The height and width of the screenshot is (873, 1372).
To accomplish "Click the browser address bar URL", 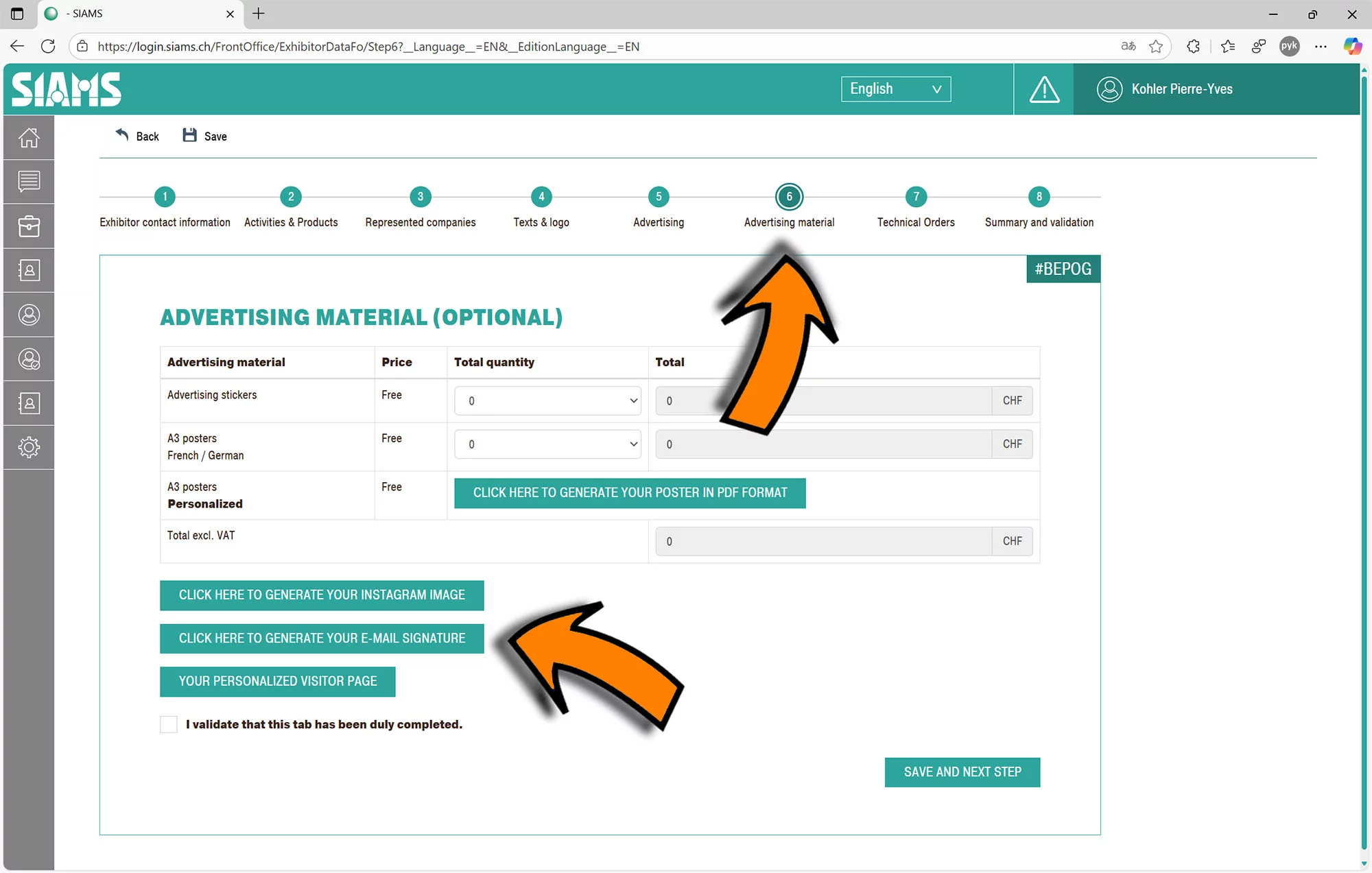I will pyautogui.click(x=368, y=47).
